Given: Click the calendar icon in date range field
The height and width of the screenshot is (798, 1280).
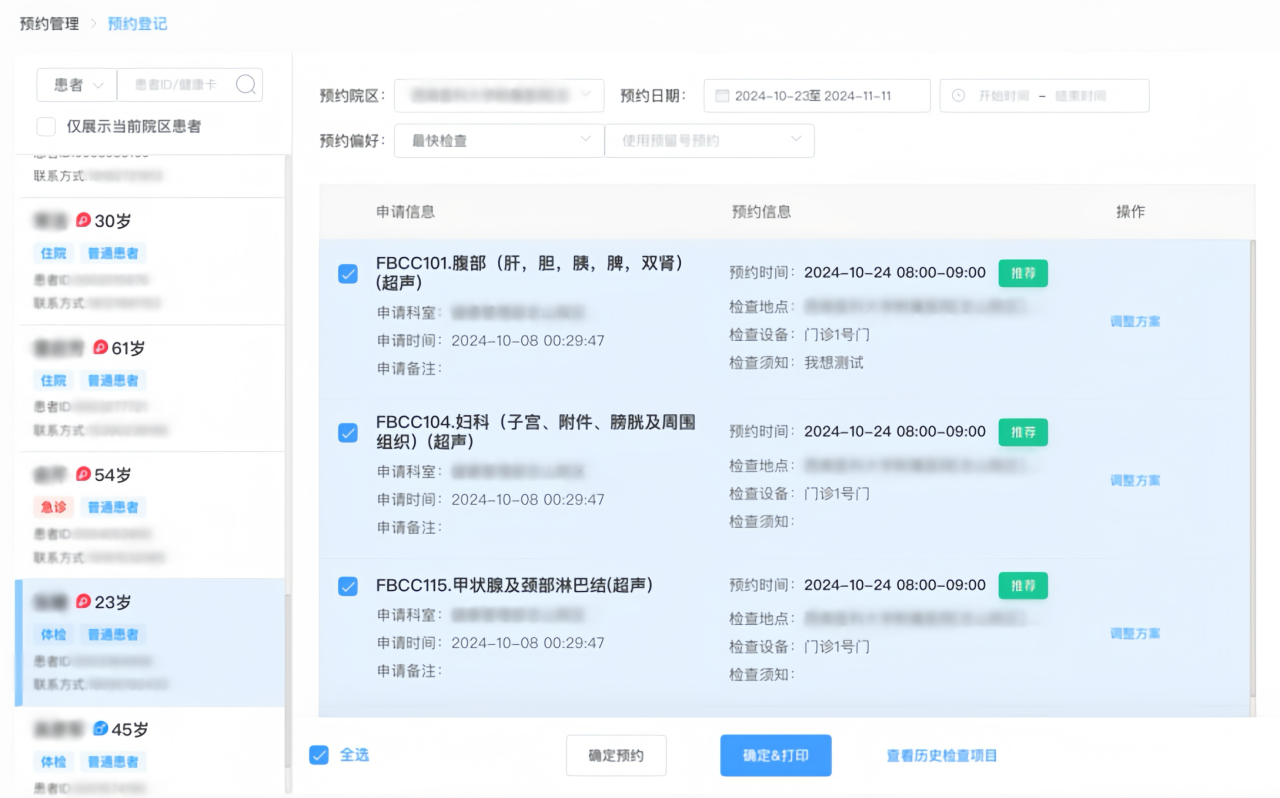Looking at the screenshot, I should [722, 96].
